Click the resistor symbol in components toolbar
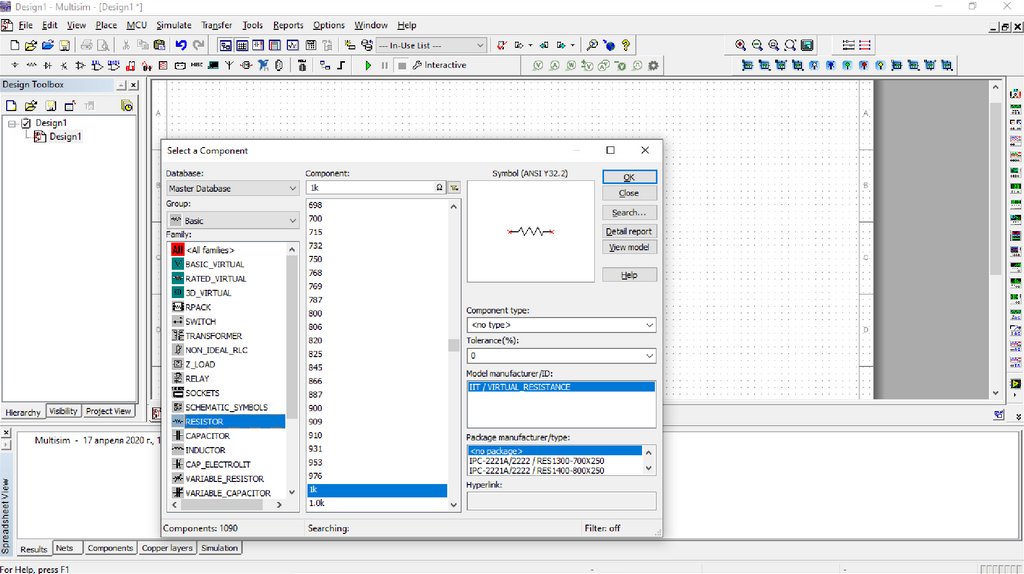Image resolution: width=1024 pixels, height=574 pixels. click(31, 65)
